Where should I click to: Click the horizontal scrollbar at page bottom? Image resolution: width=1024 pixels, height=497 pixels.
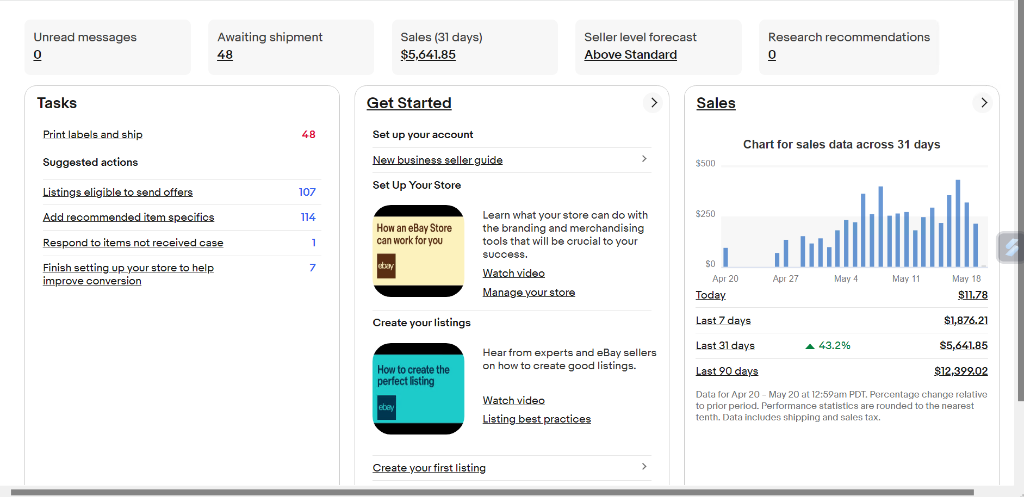[x=492, y=492]
